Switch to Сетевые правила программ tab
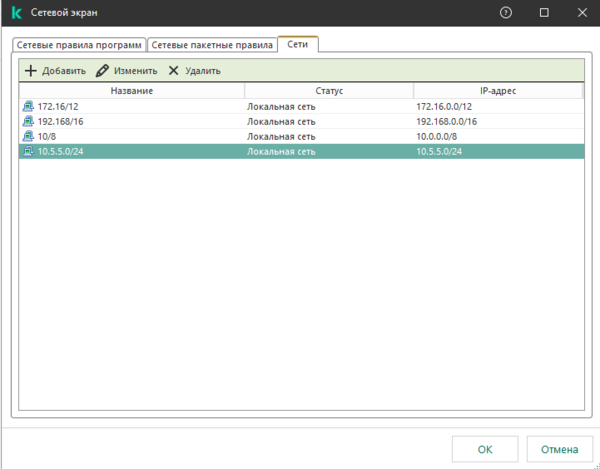This screenshot has height=469, width=600. [80, 45]
